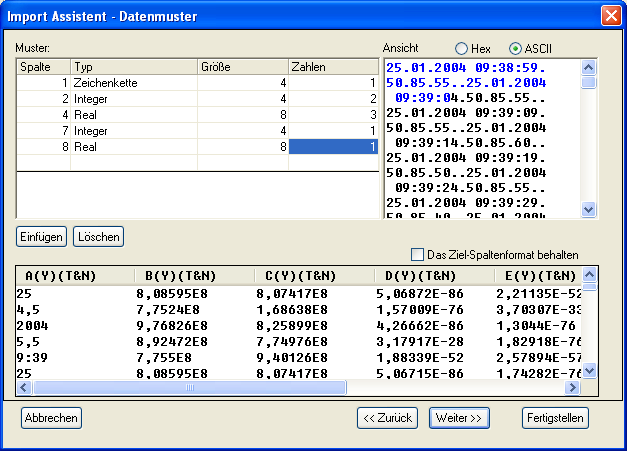The width and height of the screenshot is (627, 451).
Task: Select the ASCII view radio button
Action: point(515,49)
